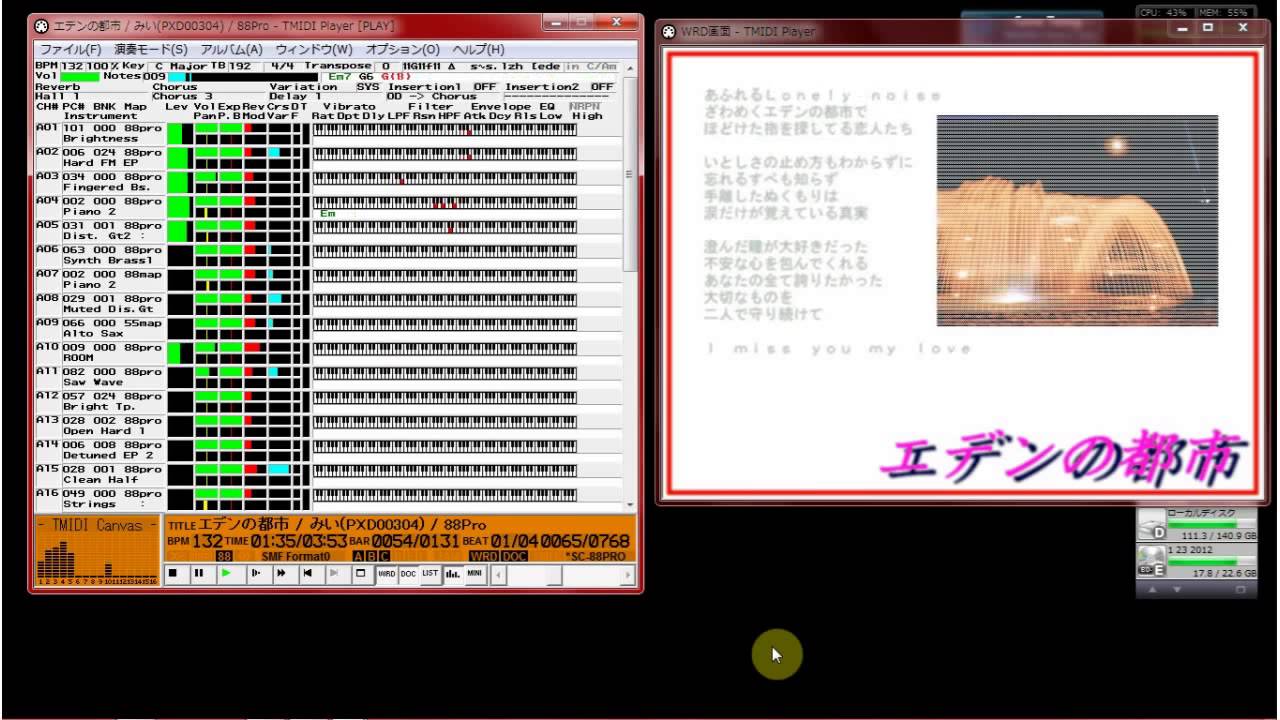Click the fast-forward double arrow button
The height and width of the screenshot is (720, 1280).
tap(281, 574)
